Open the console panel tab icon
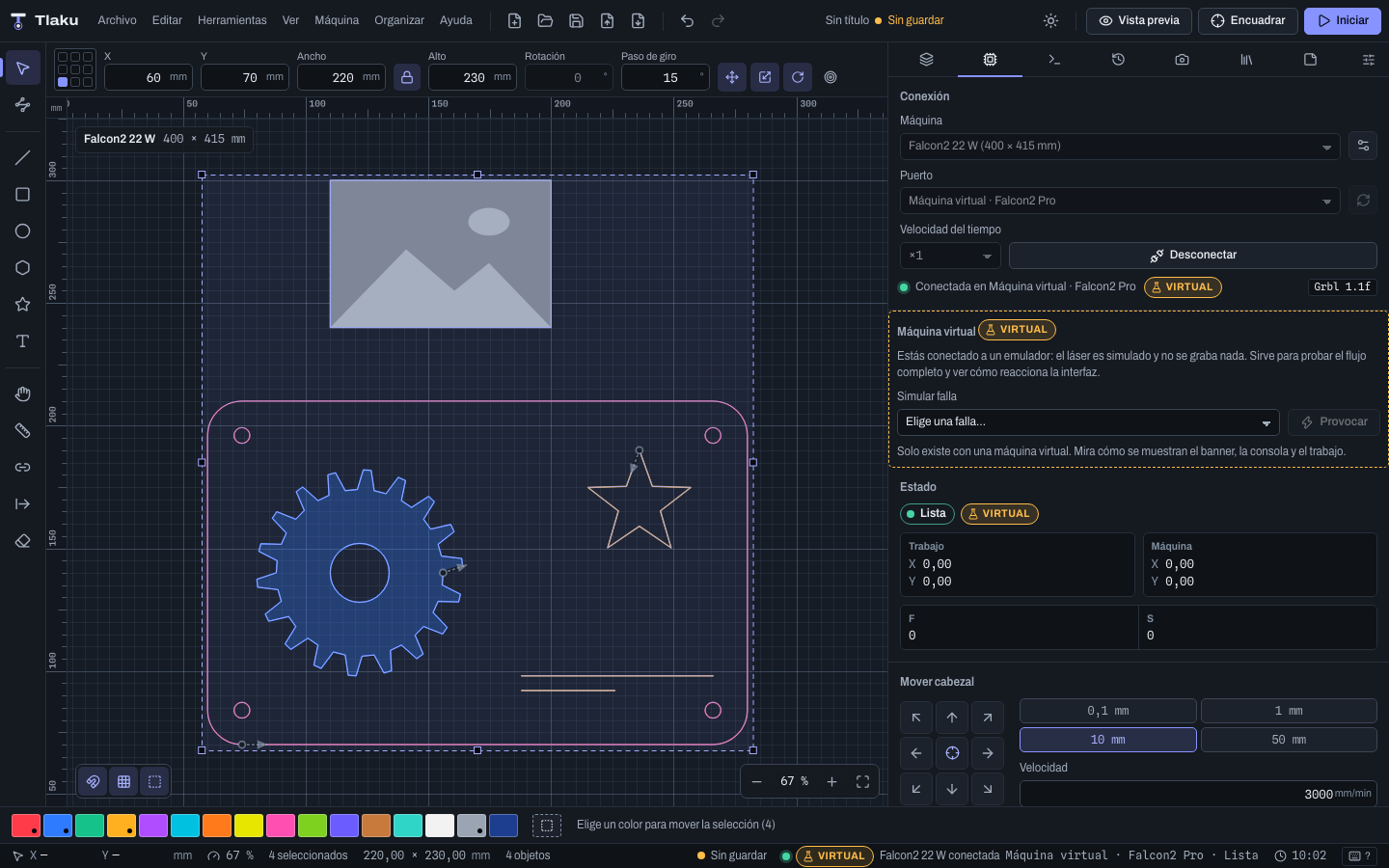Viewport: 1389px width, 868px height. [x=1054, y=60]
